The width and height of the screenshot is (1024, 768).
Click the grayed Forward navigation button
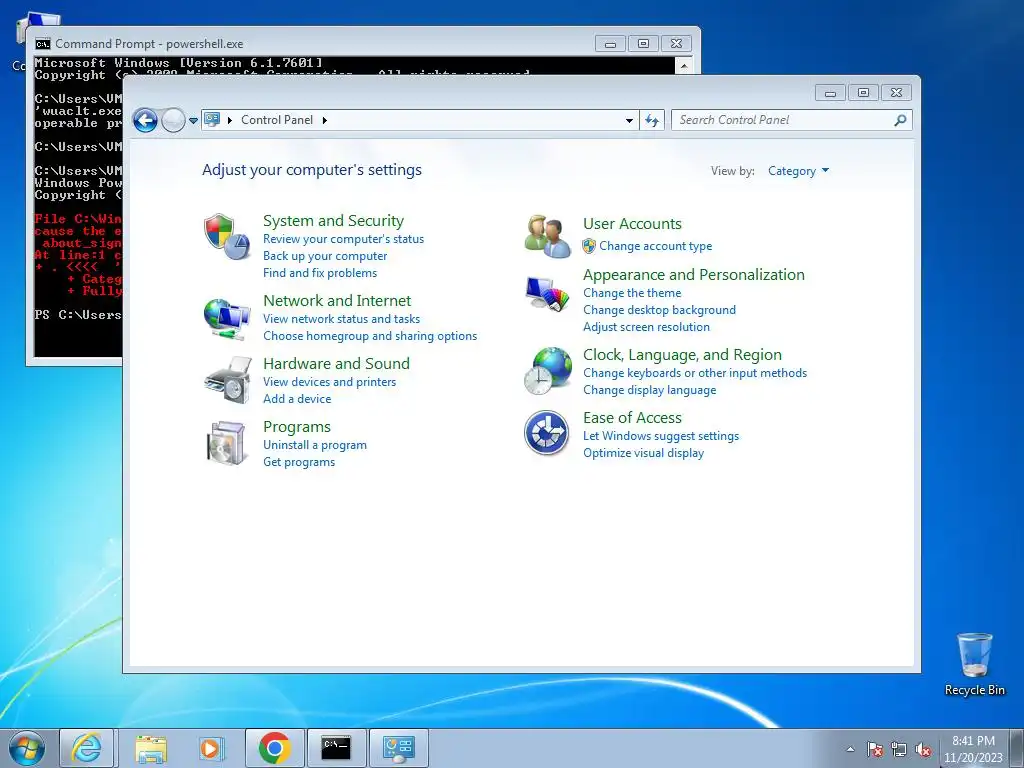(x=173, y=120)
